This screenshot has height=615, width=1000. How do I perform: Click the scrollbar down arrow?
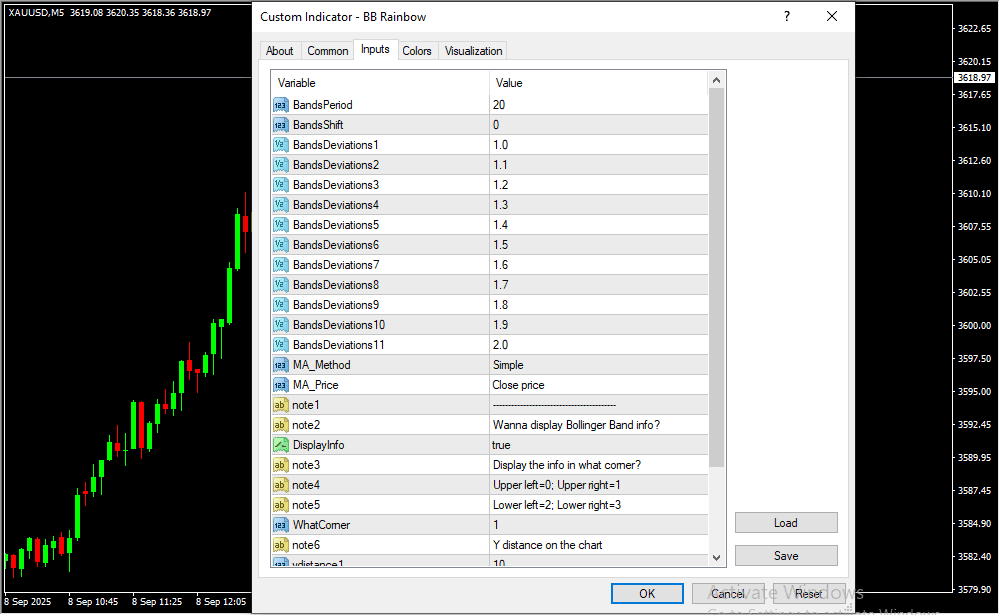click(716, 558)
